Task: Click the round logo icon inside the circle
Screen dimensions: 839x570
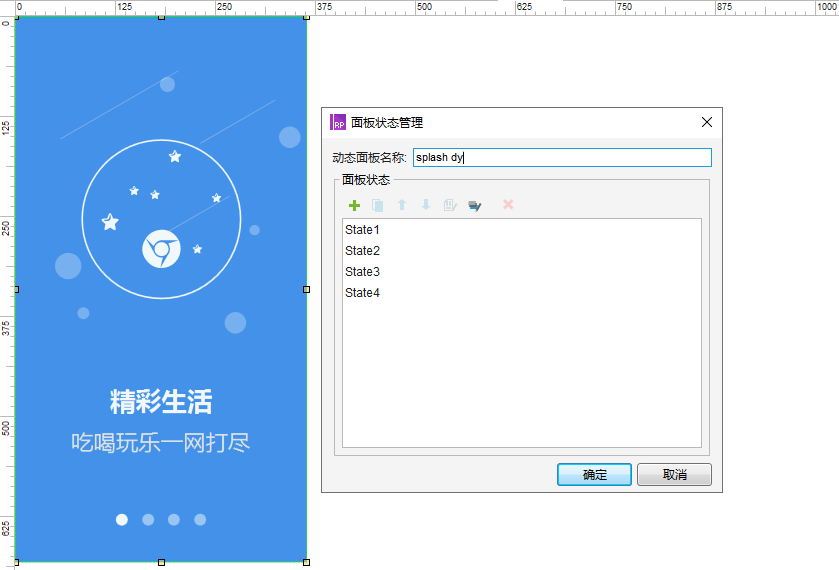Action: 161,249
